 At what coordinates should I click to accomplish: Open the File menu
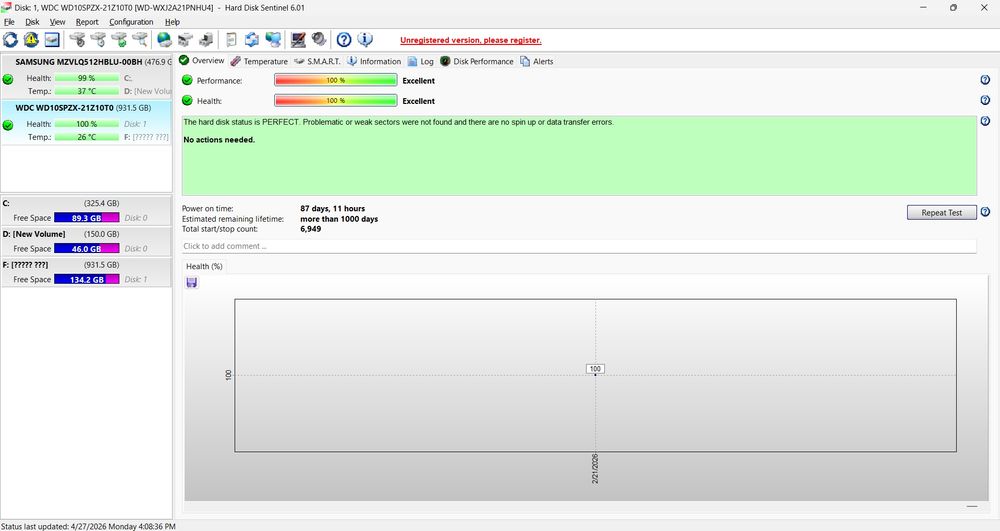tap(9, 22)
